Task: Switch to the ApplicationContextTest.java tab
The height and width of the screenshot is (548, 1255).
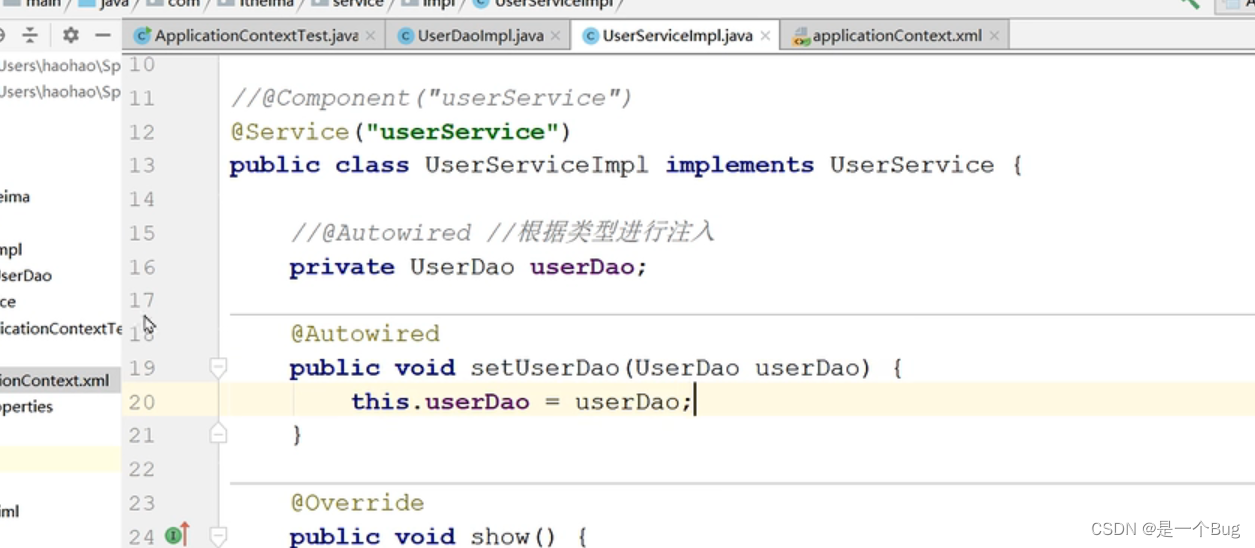Action: click(256, 36)
